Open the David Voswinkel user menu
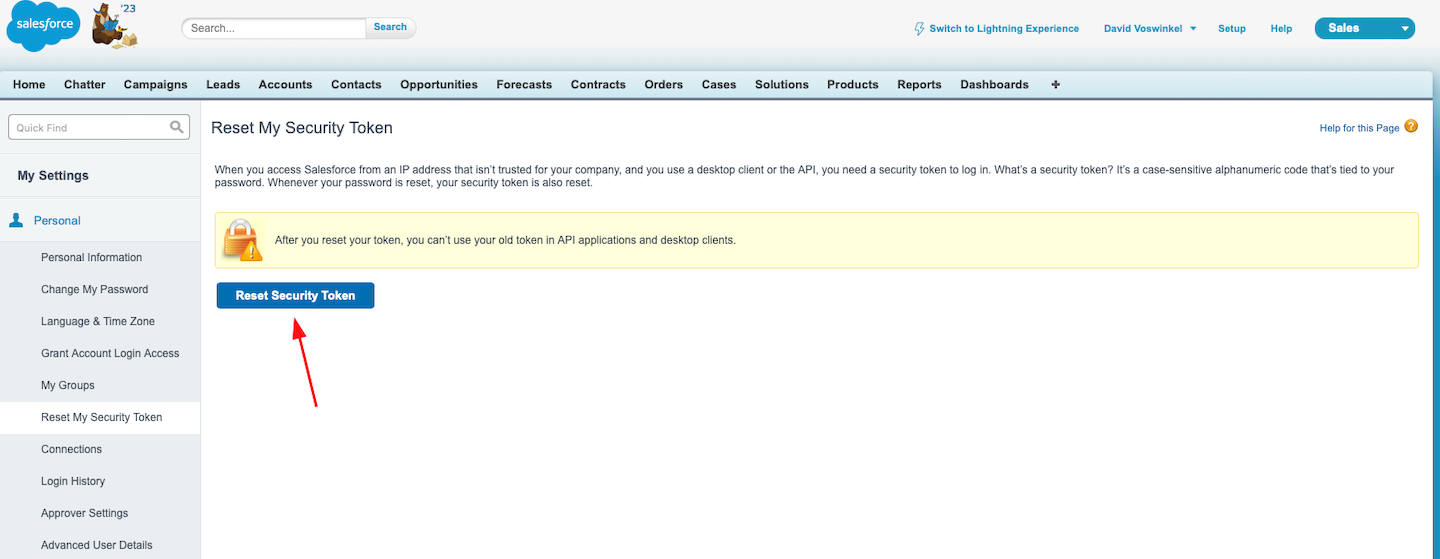 tap(1150, 29)
